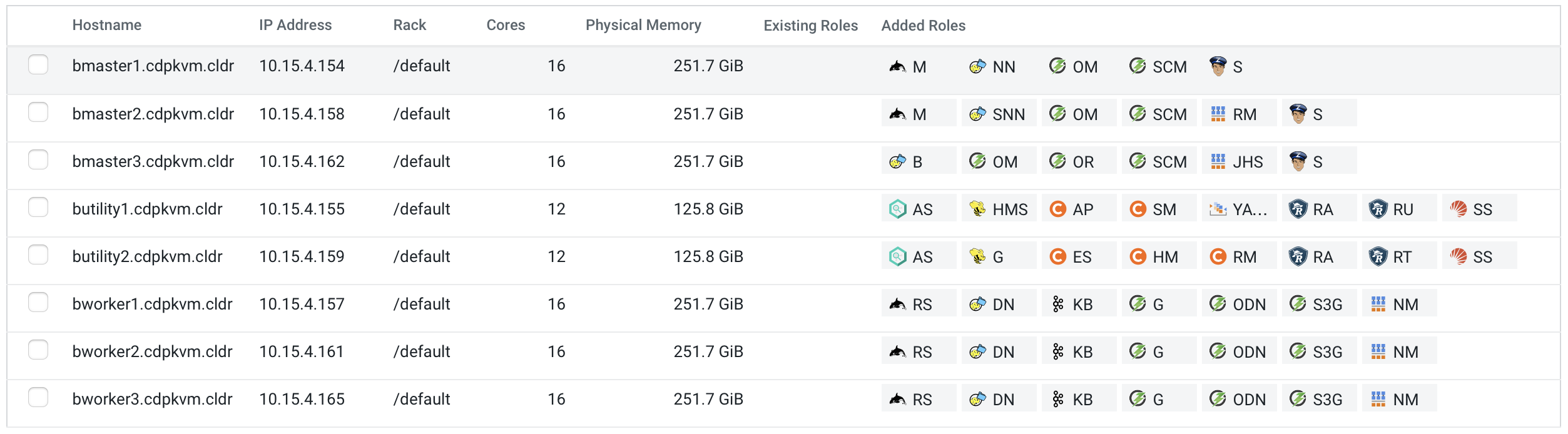Click the ZooKeeper S icon on bmaster1
Screen dimensions: 1568x434
click(1218, 66)
